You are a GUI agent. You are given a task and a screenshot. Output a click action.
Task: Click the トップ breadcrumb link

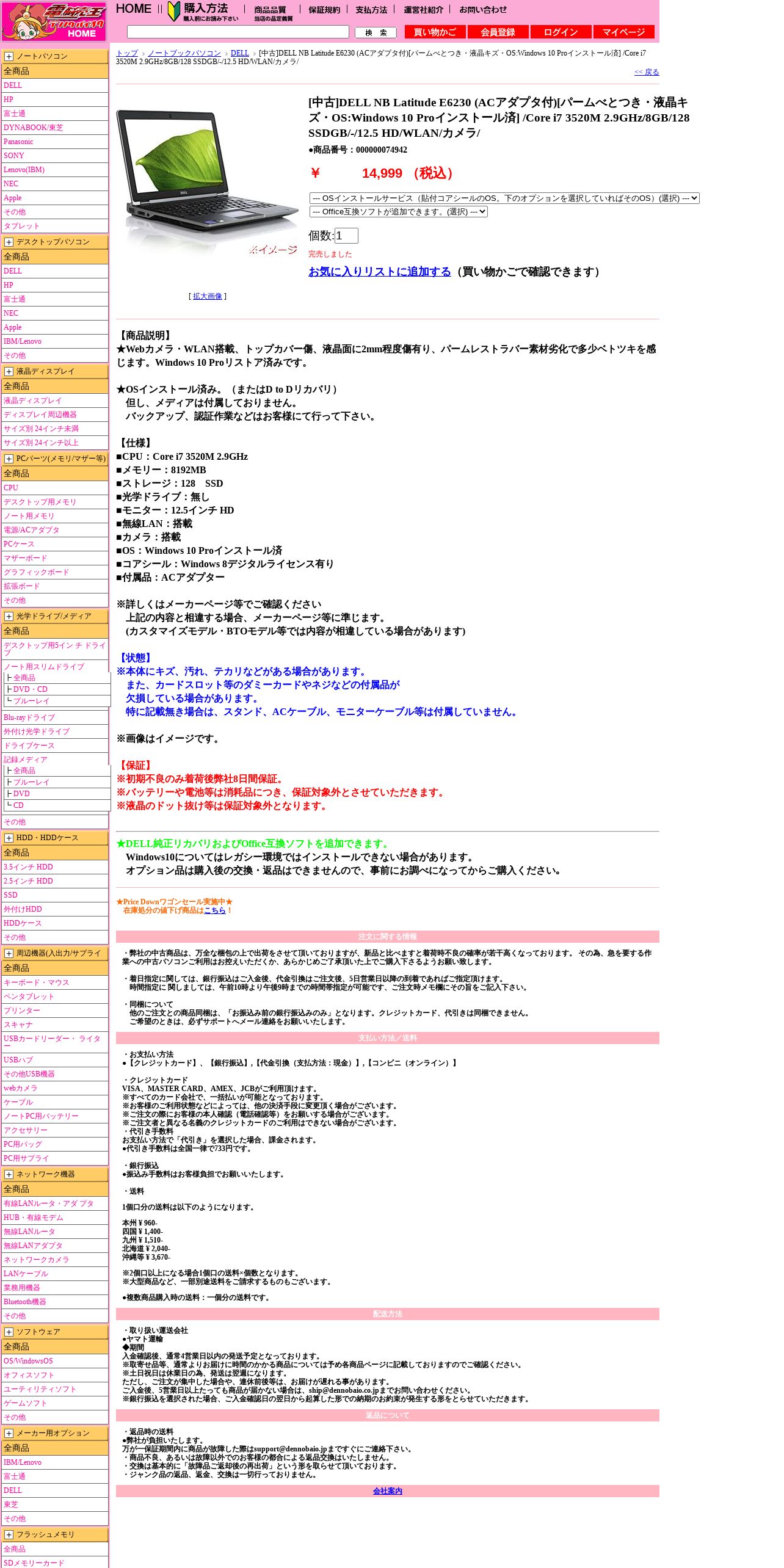(x=127, y=53)
